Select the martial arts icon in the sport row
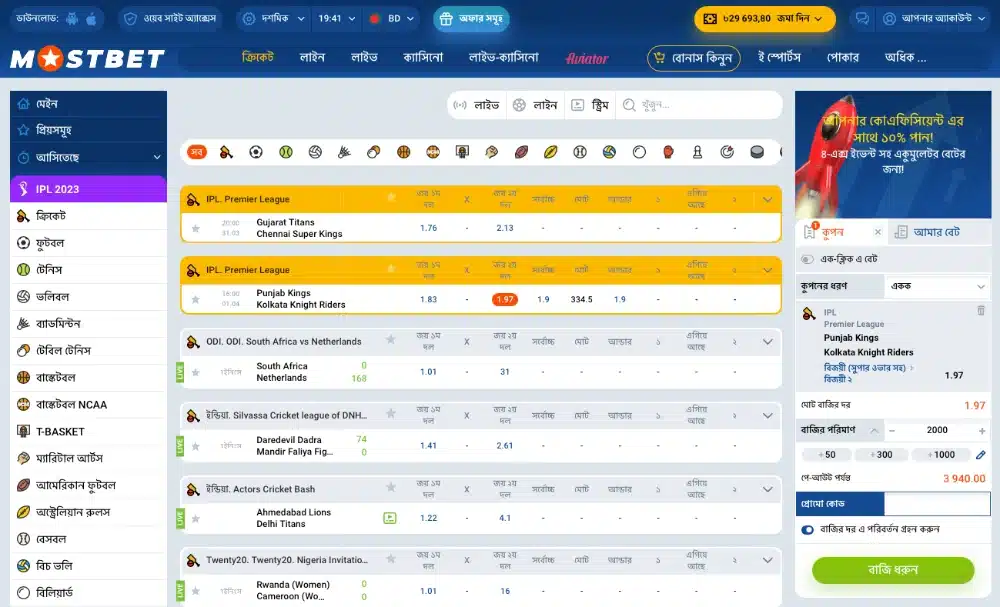This screenshot has height=607, width=1000. (492, 152)
